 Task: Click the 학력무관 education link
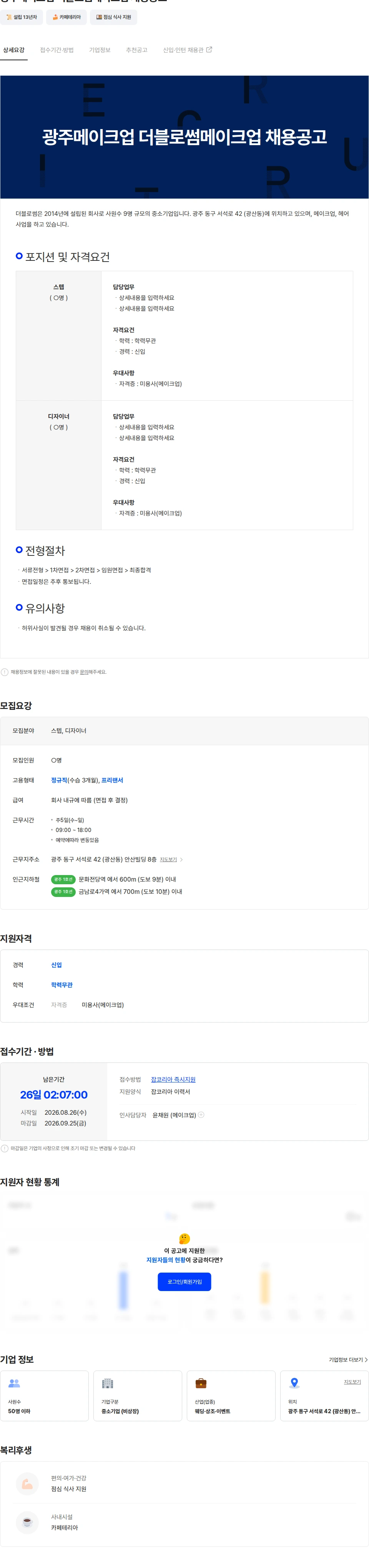point(61,985)
